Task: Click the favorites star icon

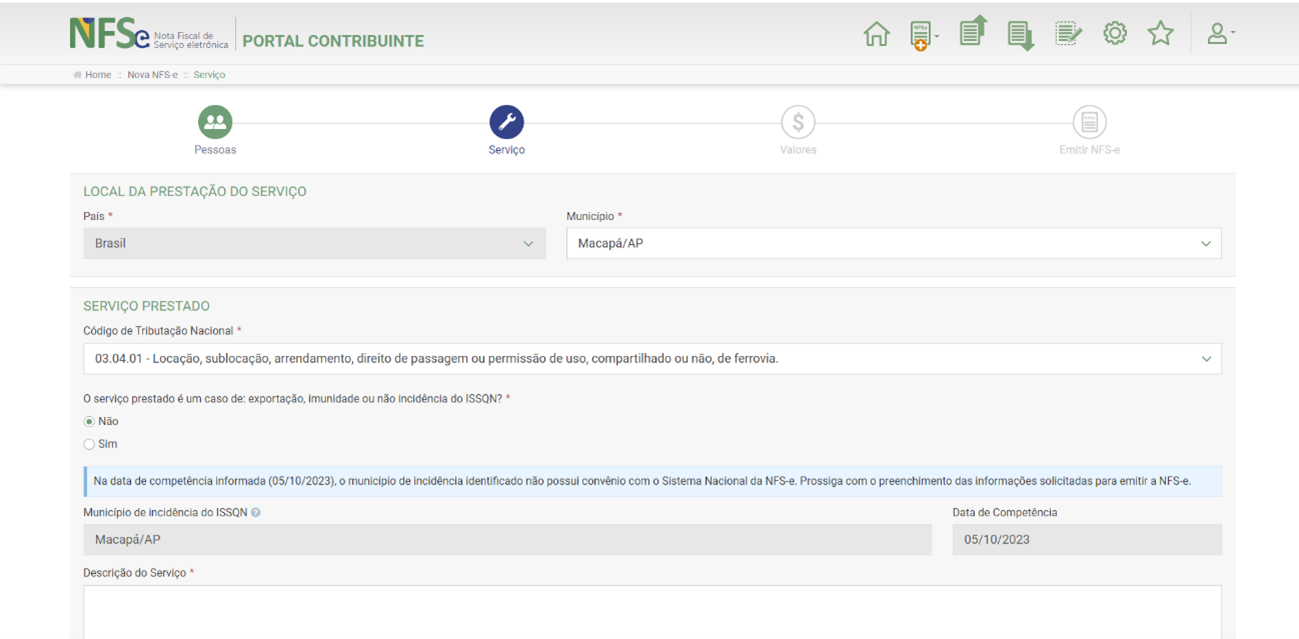Action: (1160, 34)
